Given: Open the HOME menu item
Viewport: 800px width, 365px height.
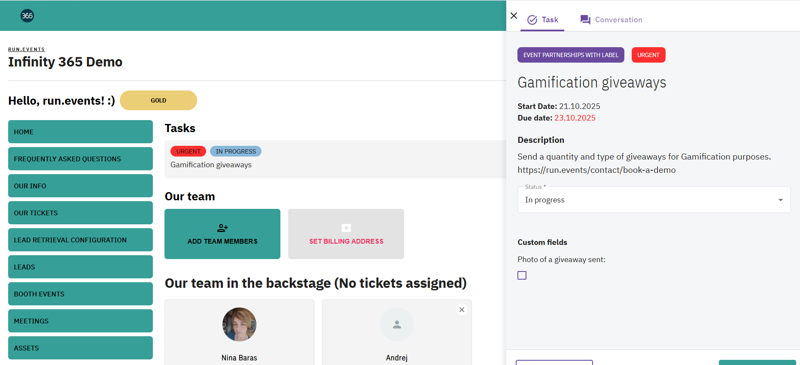Looking at the screenshot, I should (x=81, y=132).
